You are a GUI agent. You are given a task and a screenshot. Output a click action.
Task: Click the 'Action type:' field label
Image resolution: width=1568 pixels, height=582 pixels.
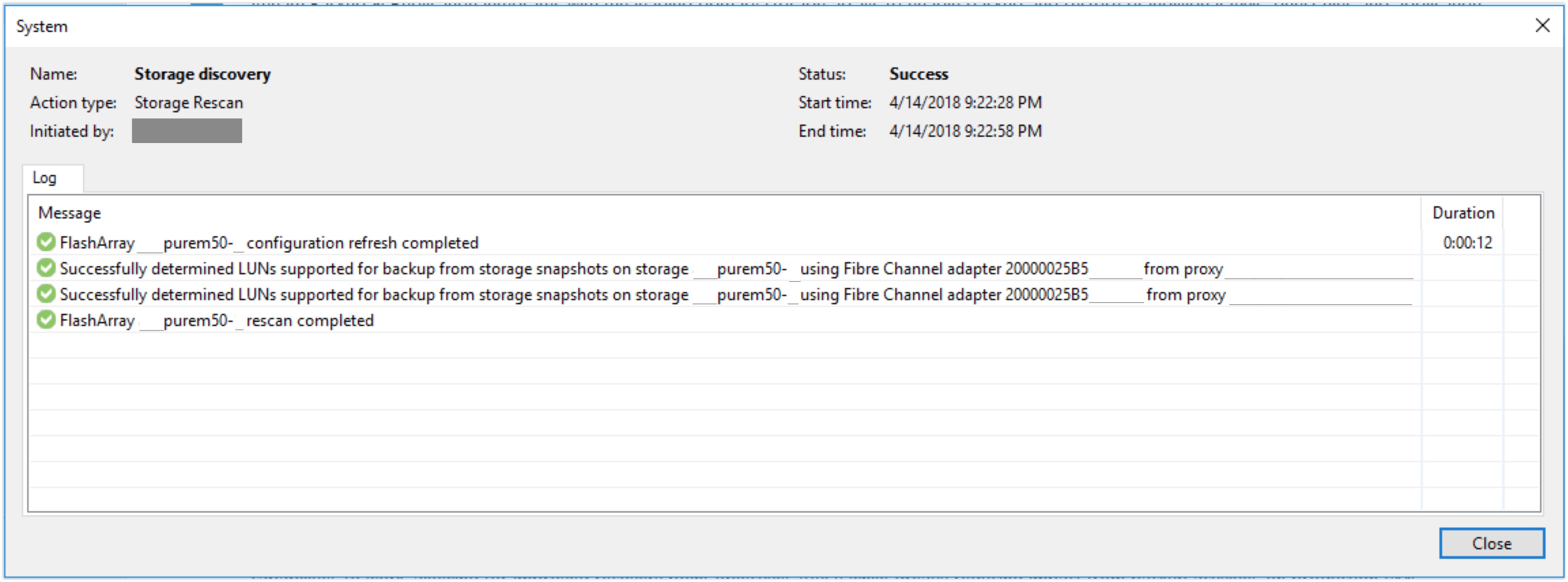click(x=73, y=103)
